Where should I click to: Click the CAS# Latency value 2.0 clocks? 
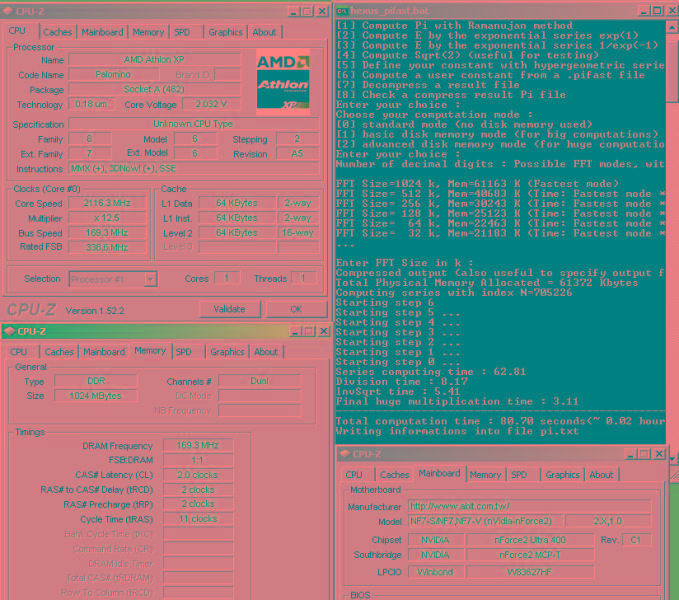pos(198,475)
